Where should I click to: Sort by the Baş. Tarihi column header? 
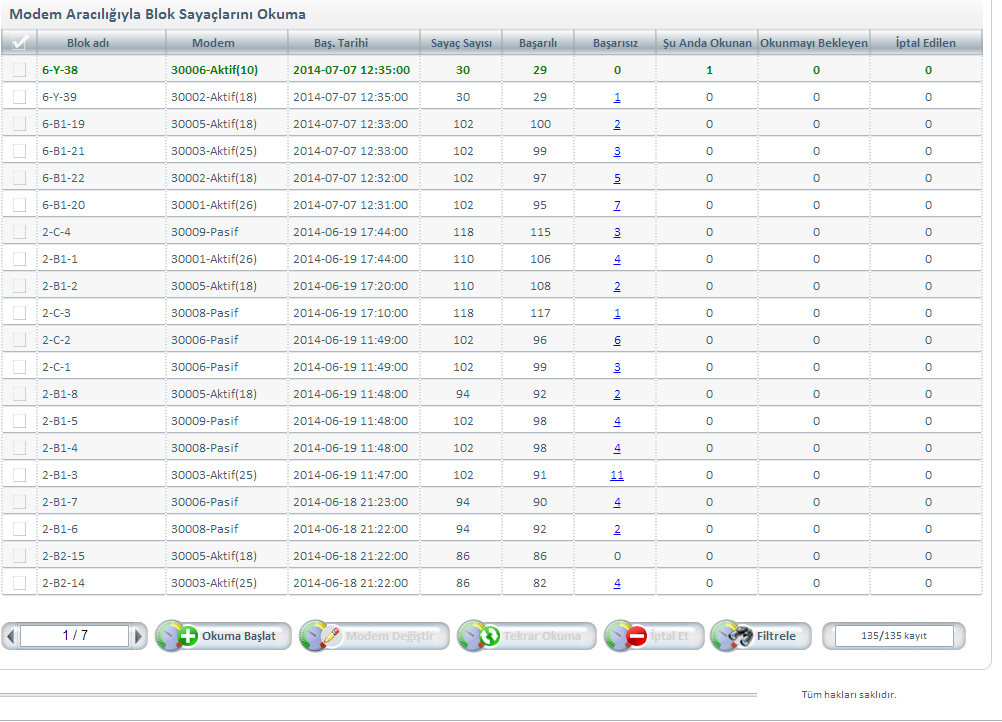point(352,43)
